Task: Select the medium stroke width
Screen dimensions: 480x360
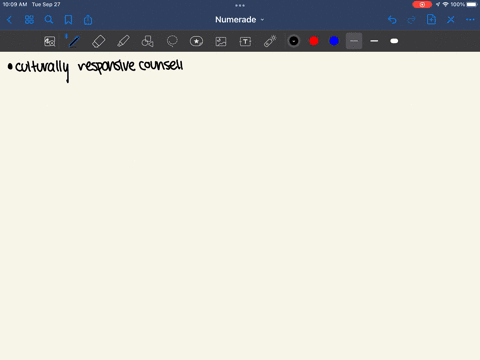Action: tap(374, 41)
